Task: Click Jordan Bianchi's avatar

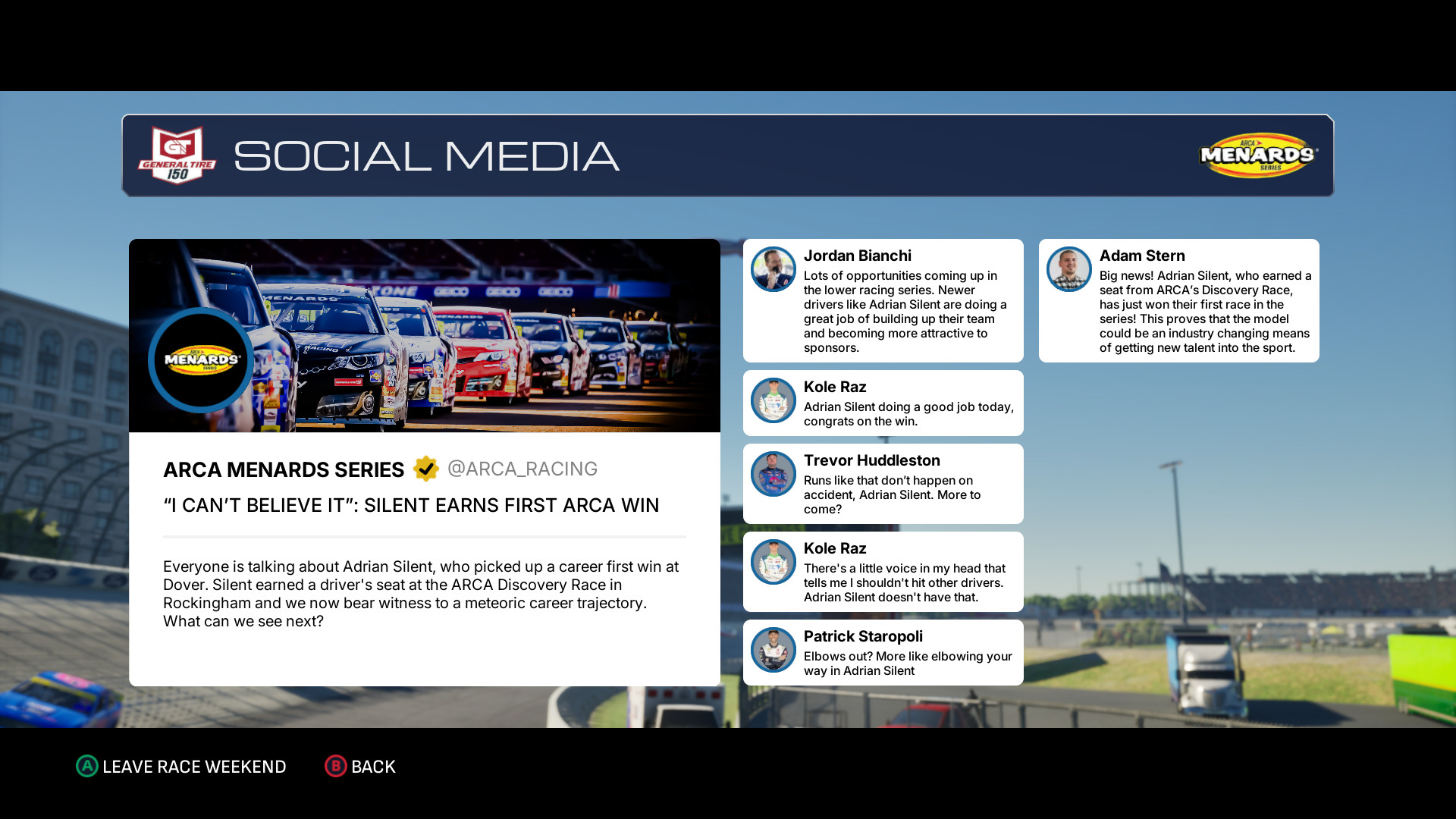Action: 773,269
